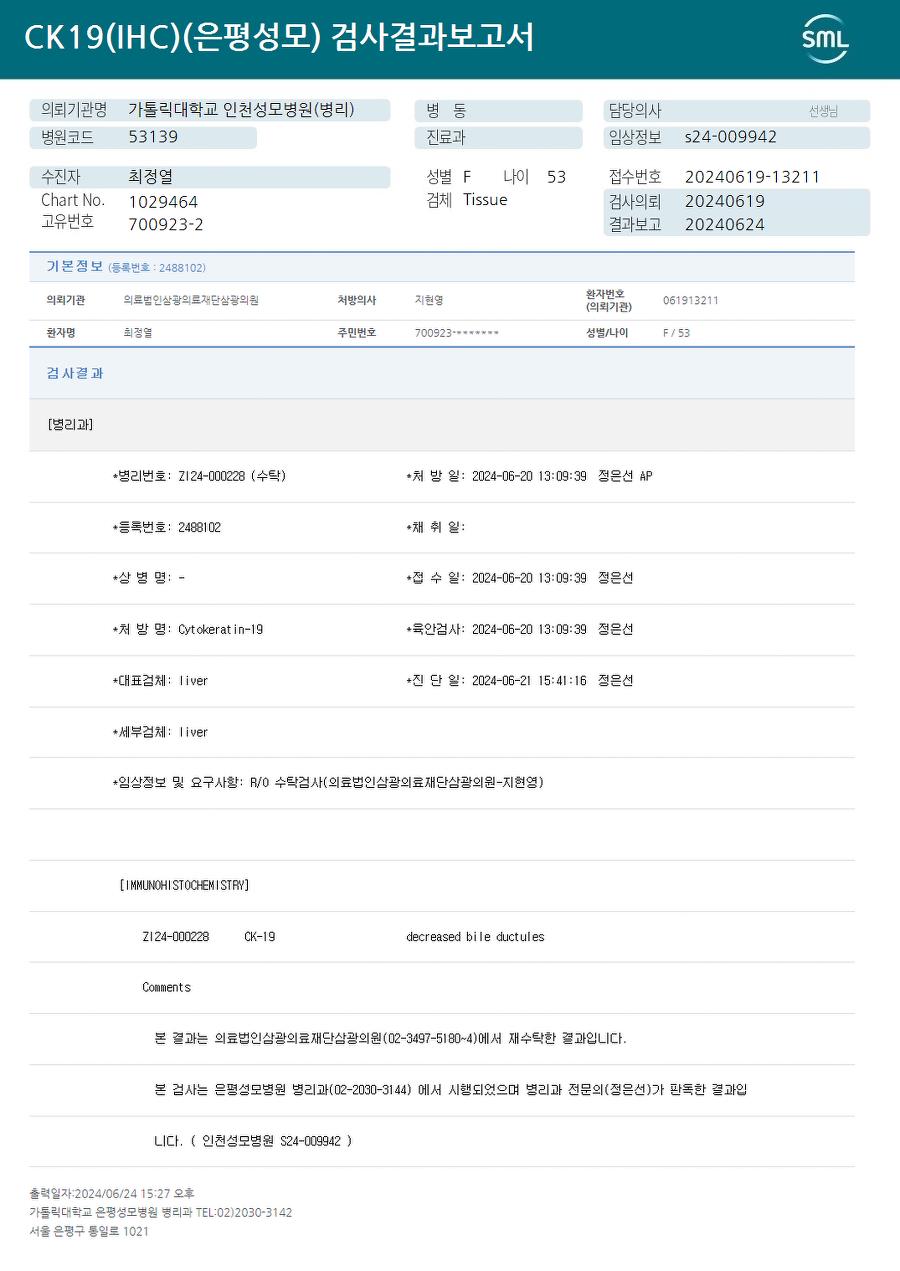Click the *등록번호: 2488102 result line
Viewport: 900px width, 1271px height.
pos(166,527)
